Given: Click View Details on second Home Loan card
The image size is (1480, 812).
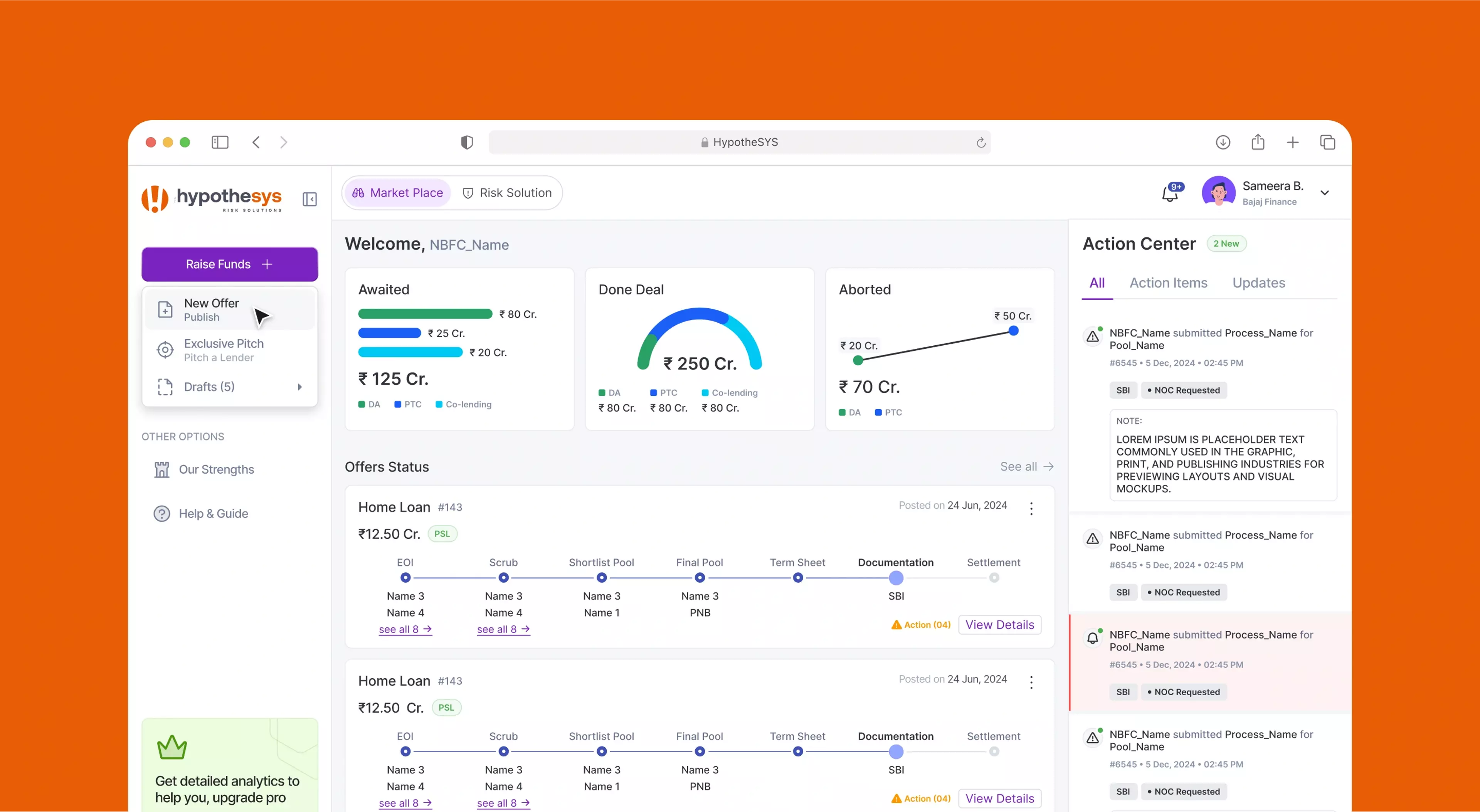Looking at the screenshot, I should [1000, 798].
